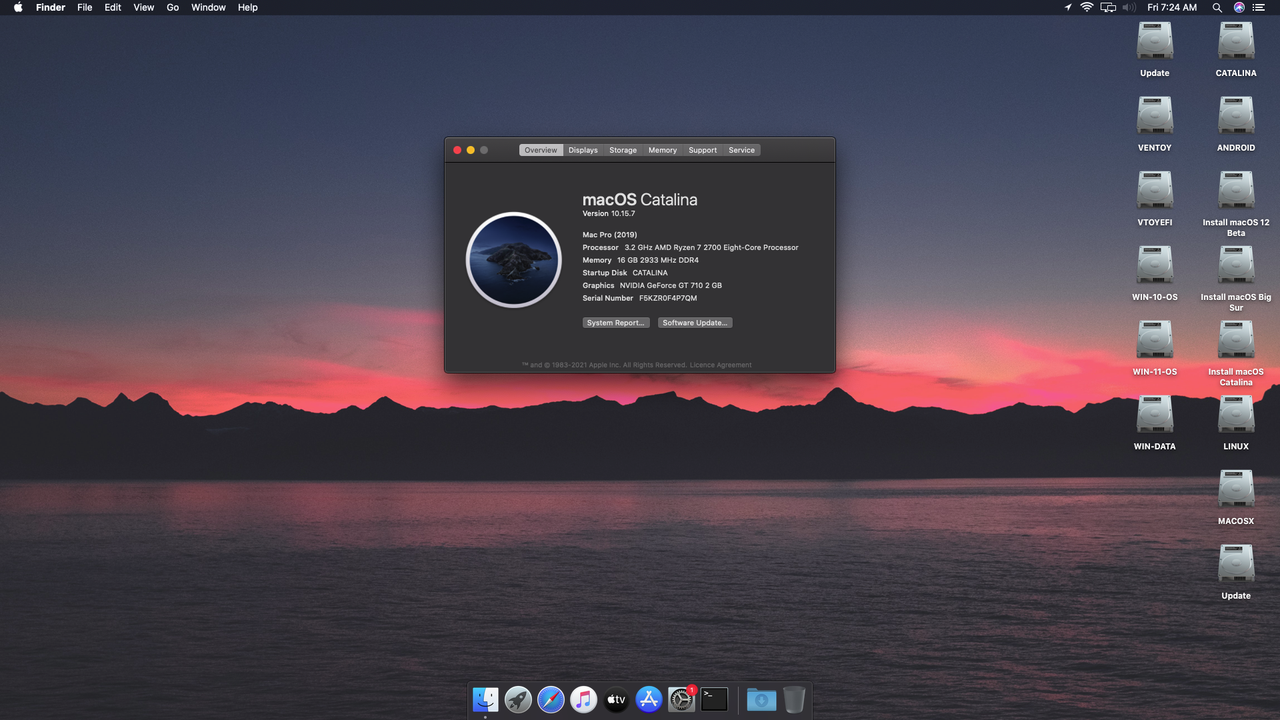Open the Go menu in the menu bar
The image size is (1280, 720).
point(172,7)
